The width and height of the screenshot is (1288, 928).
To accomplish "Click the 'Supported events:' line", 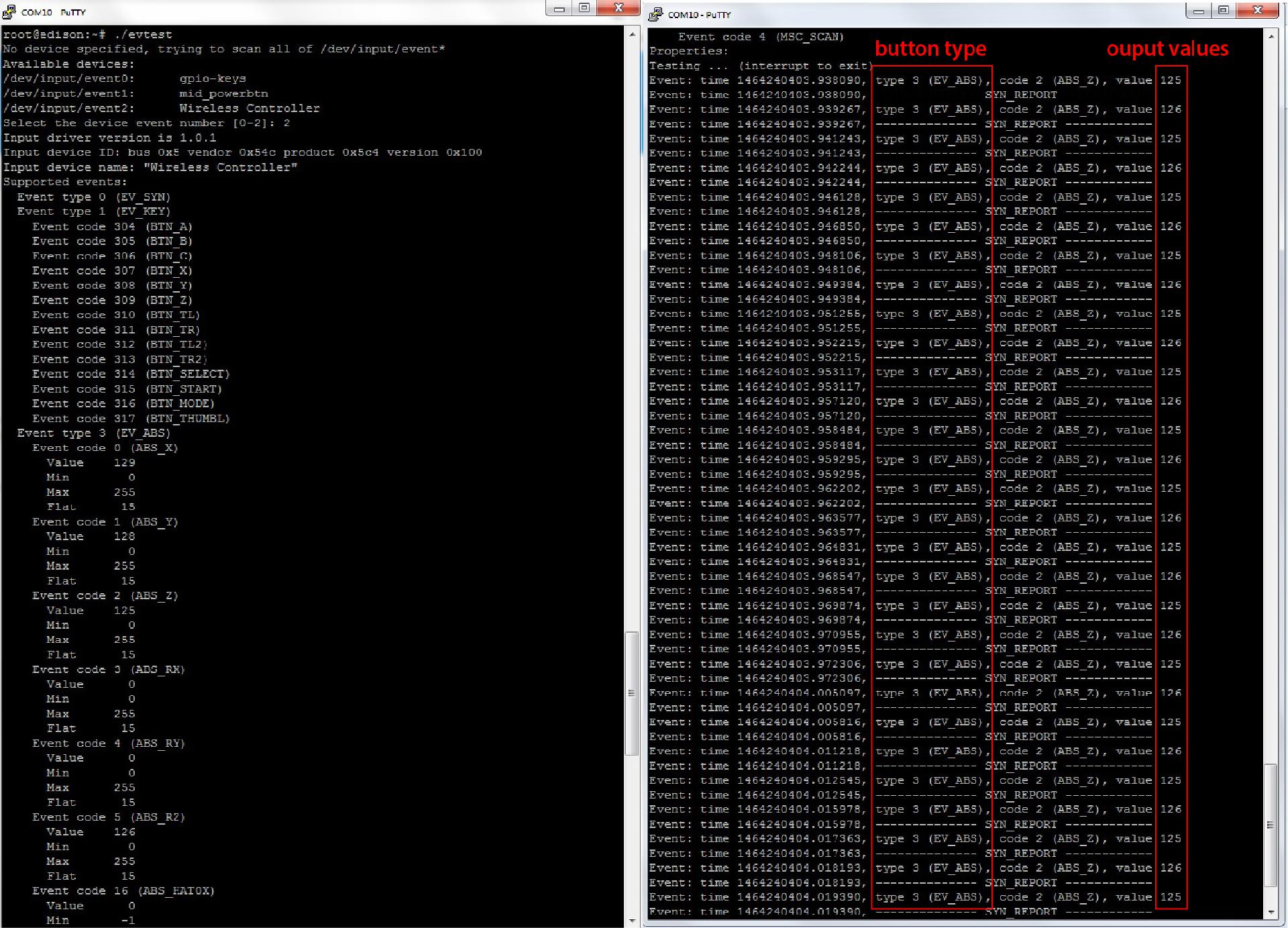I will [x=65, y=182].
